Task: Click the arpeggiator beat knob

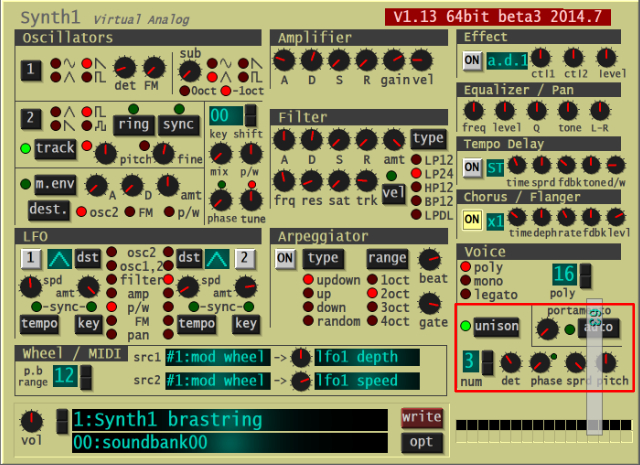Action: coord(430,260)
